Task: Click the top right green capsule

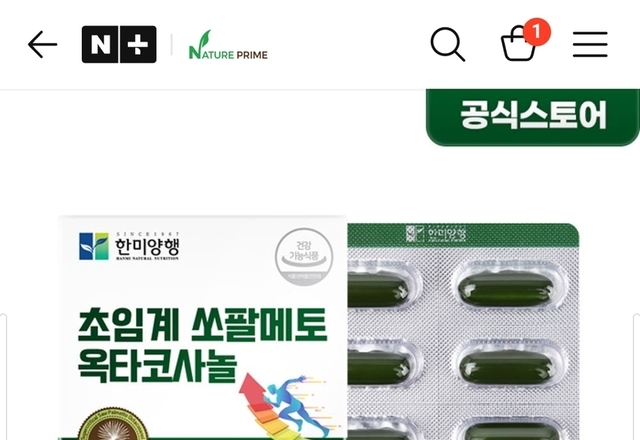Action: pyautogui.click(x=507, y=289)
